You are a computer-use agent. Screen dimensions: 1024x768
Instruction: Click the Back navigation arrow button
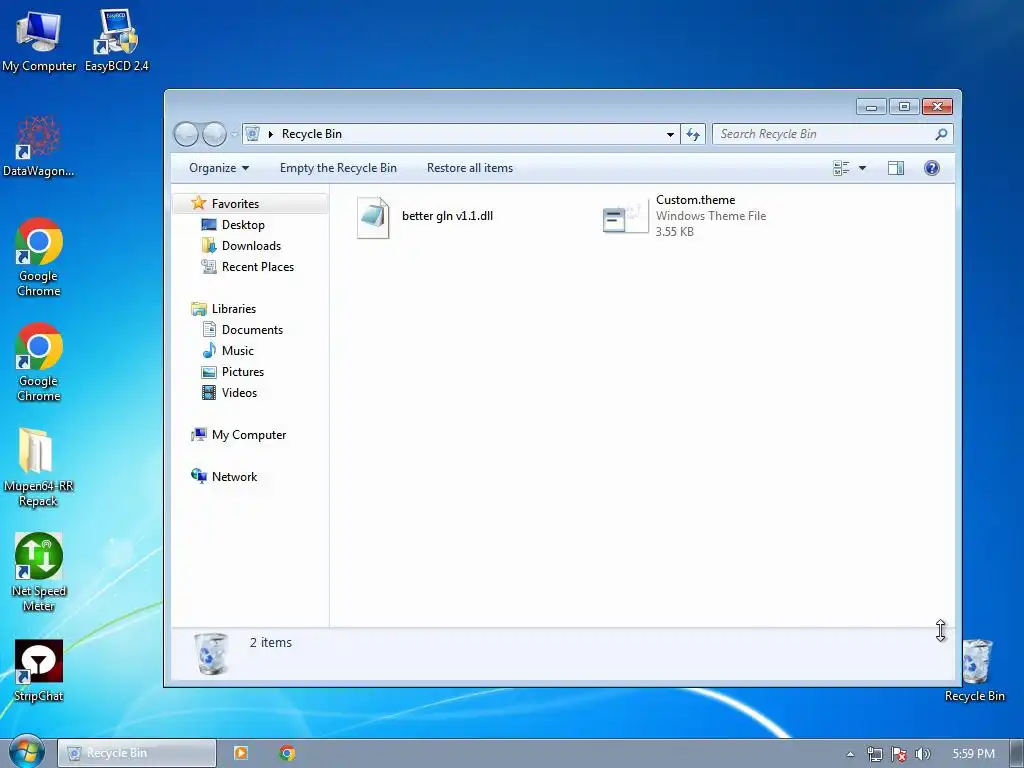click(x=186, y=134)
